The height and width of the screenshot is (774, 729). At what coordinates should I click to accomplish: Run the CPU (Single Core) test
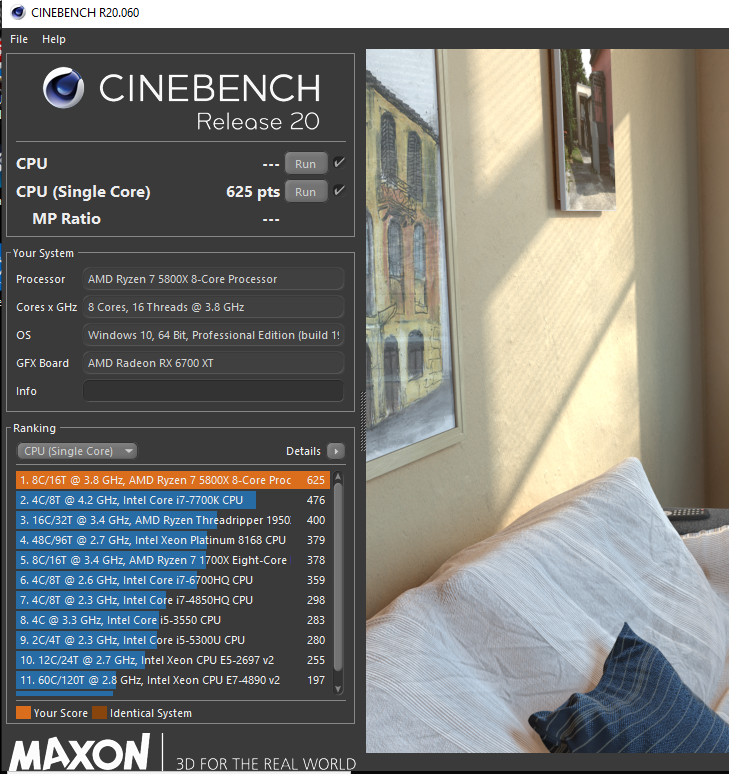pos(306,192)
